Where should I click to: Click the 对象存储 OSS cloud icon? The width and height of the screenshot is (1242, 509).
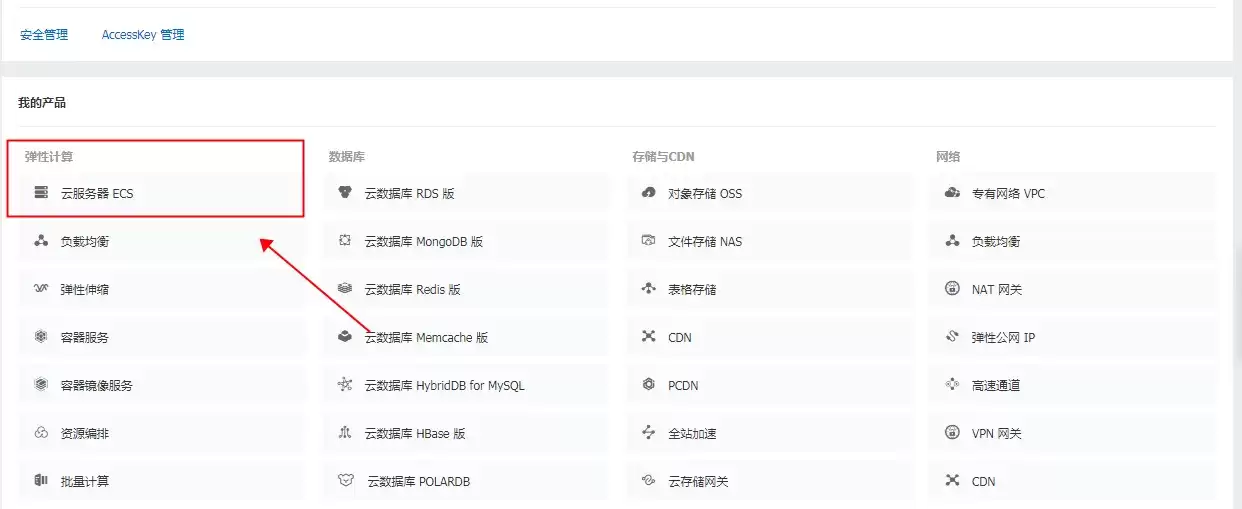(x=648, y=193)
